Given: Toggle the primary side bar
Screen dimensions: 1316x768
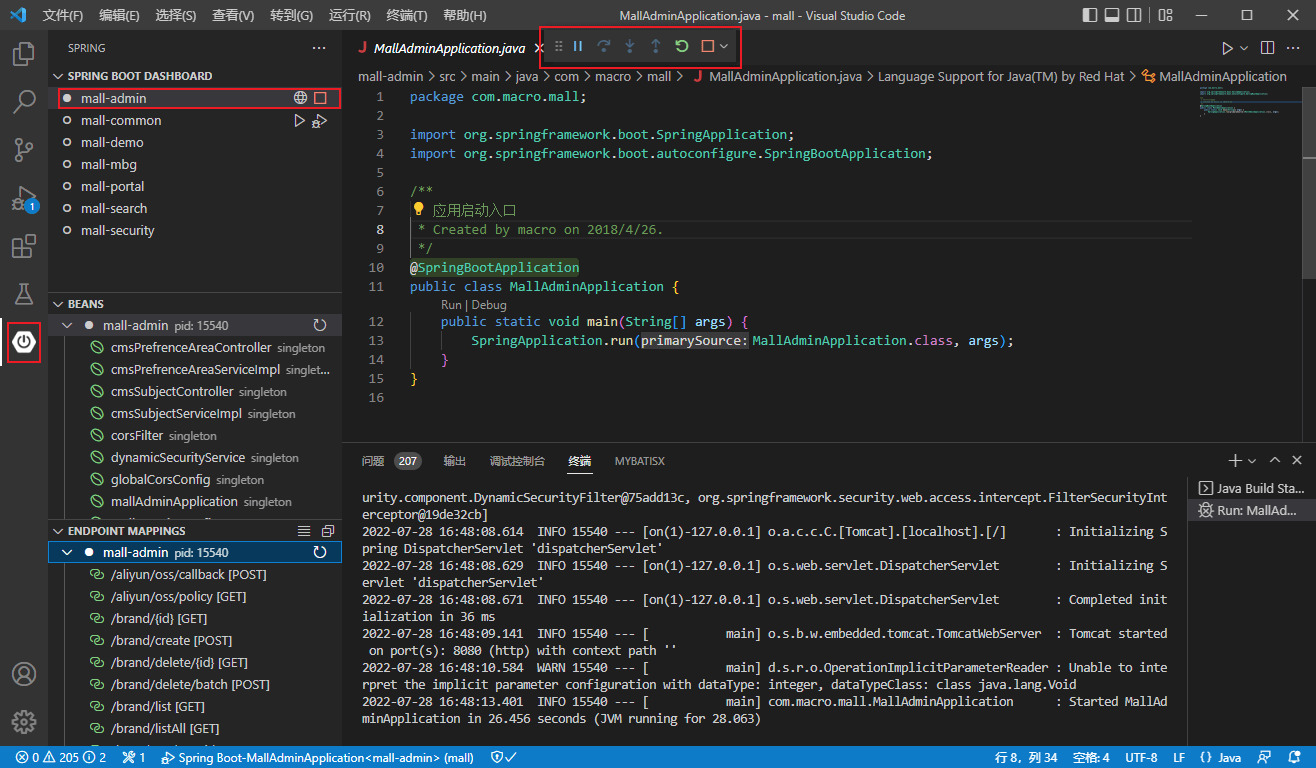Looking at the screenshot, I should [x=1090, y=16].
